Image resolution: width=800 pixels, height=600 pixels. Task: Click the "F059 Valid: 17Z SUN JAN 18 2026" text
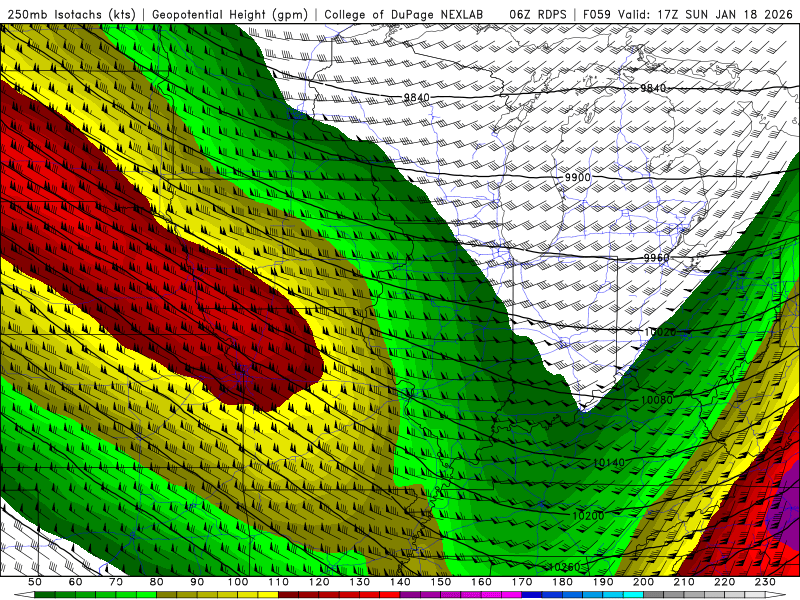click(x=688, y=14)
